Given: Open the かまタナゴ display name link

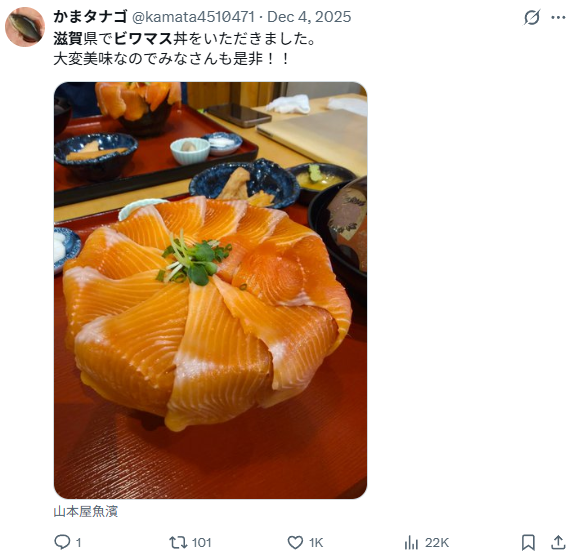Looking at the screenshot, I should click(x=90, y=17).
